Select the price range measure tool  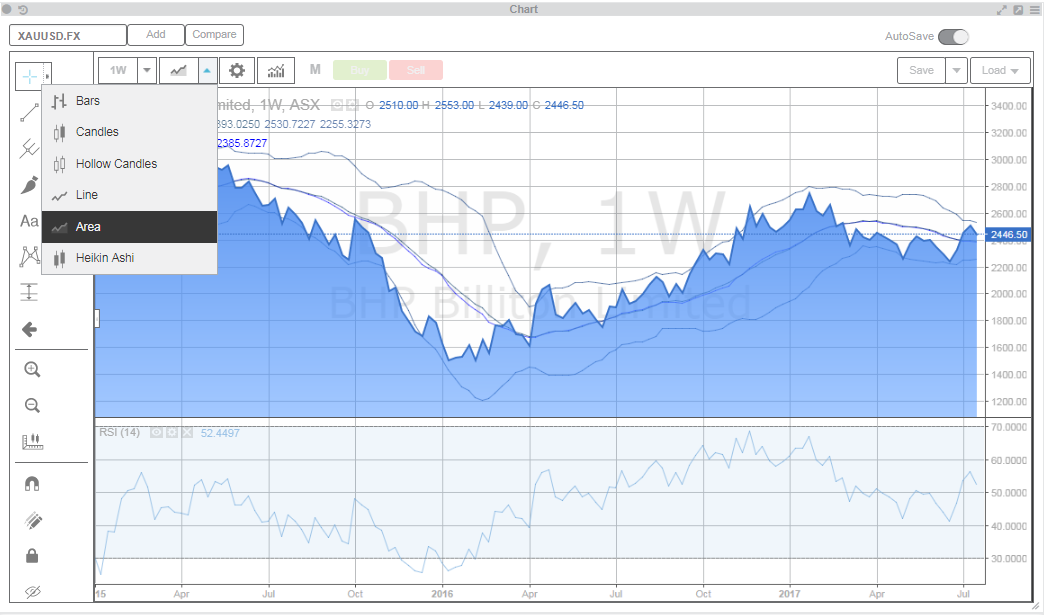(x=29, y=292)
